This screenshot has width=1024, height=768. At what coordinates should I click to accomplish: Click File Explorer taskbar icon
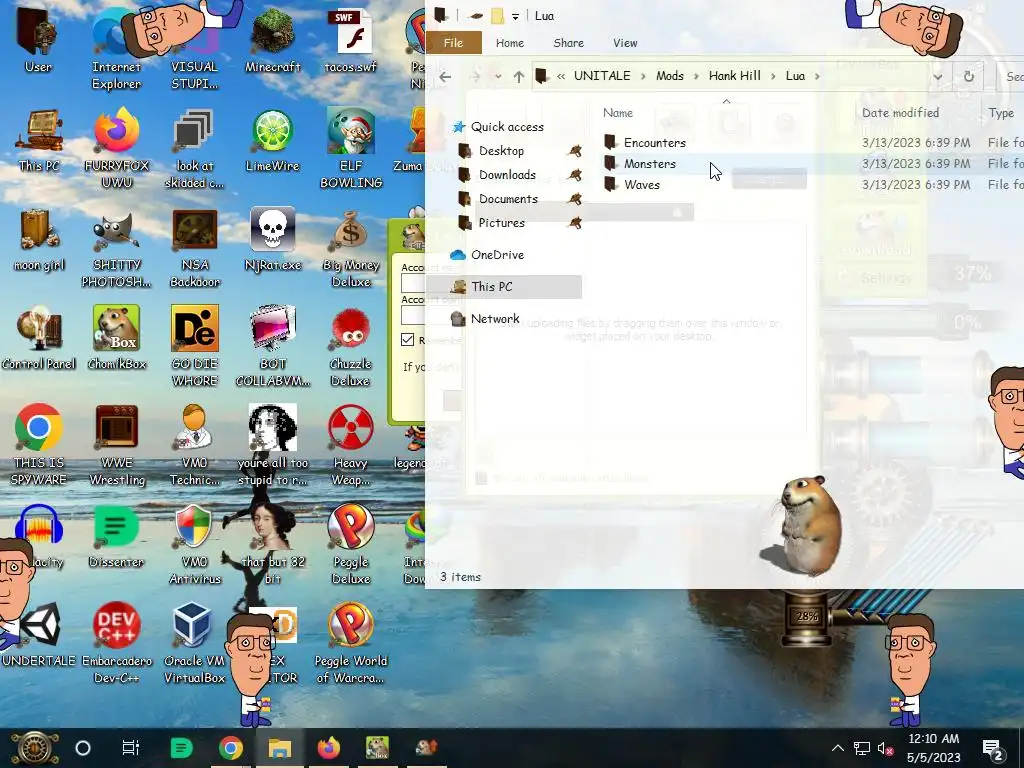coord(280,748)
